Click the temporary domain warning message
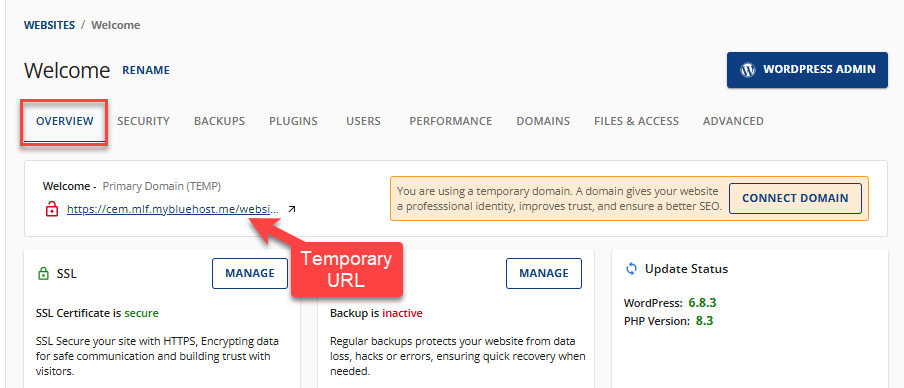Viewport: 904px width, 388px height. click(559, 198)
